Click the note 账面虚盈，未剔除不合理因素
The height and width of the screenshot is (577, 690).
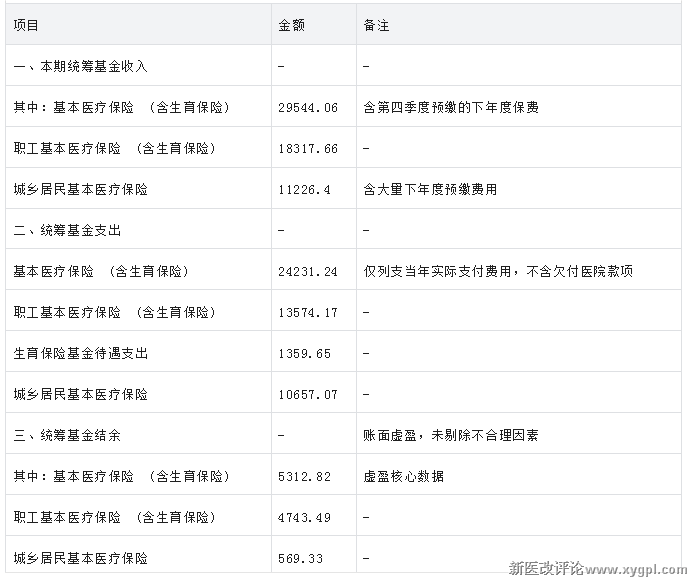453,435
